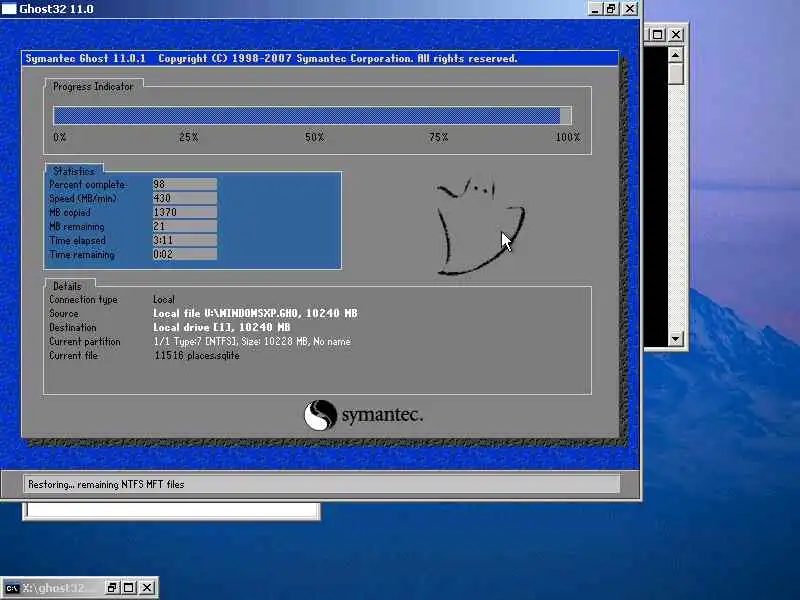
Task: Restore down the Ghost32 11.0 window
Action: tap(611, 9)
